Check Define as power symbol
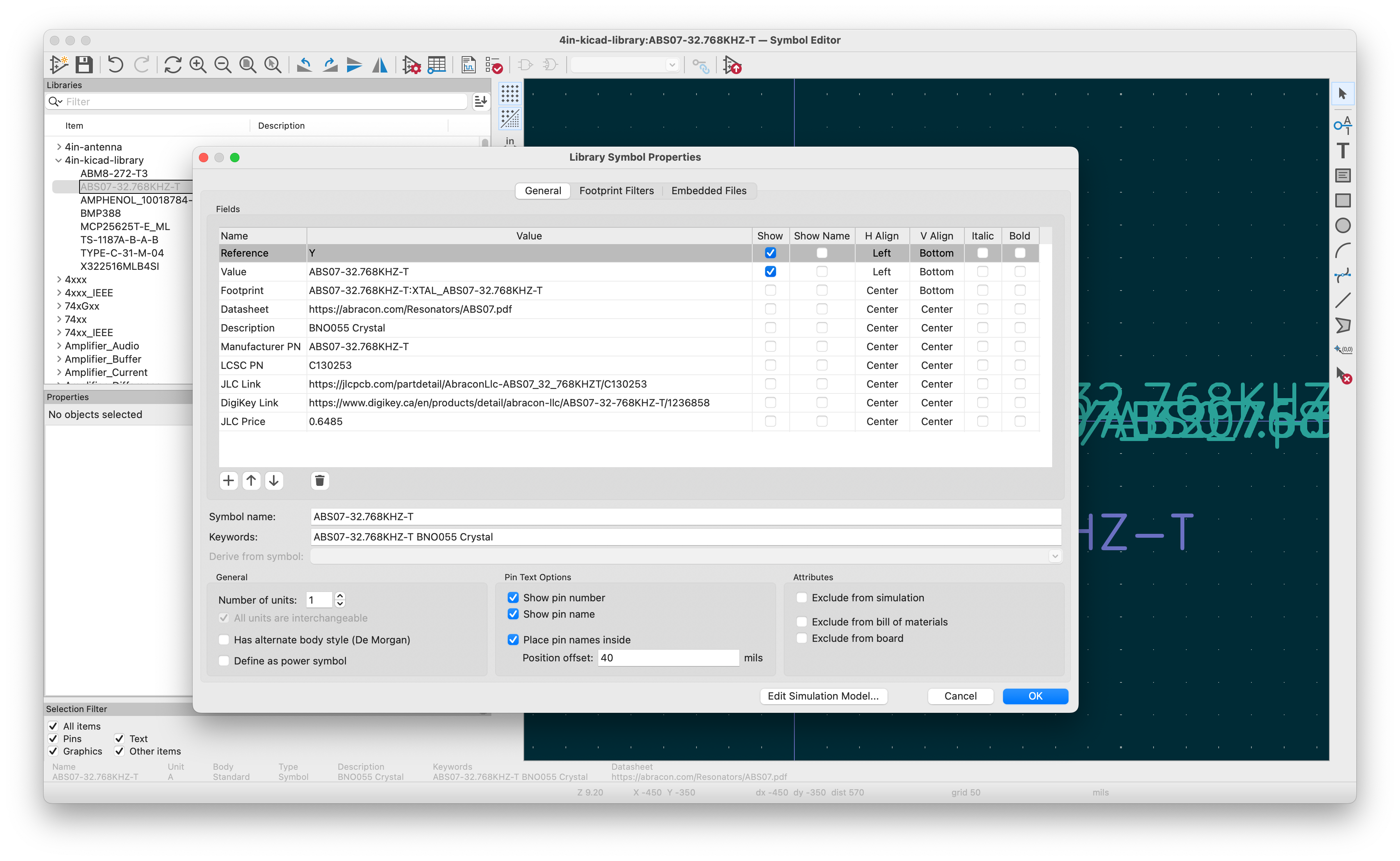 click(x=224, y=661)
